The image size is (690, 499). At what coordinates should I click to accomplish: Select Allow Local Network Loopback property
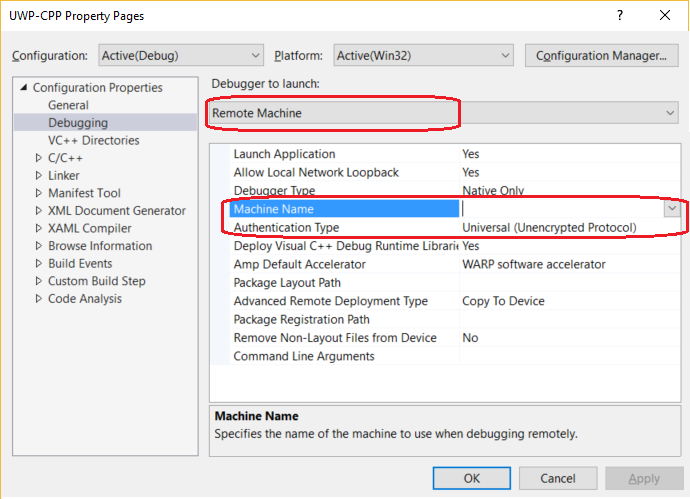click(x=316, y=173)
